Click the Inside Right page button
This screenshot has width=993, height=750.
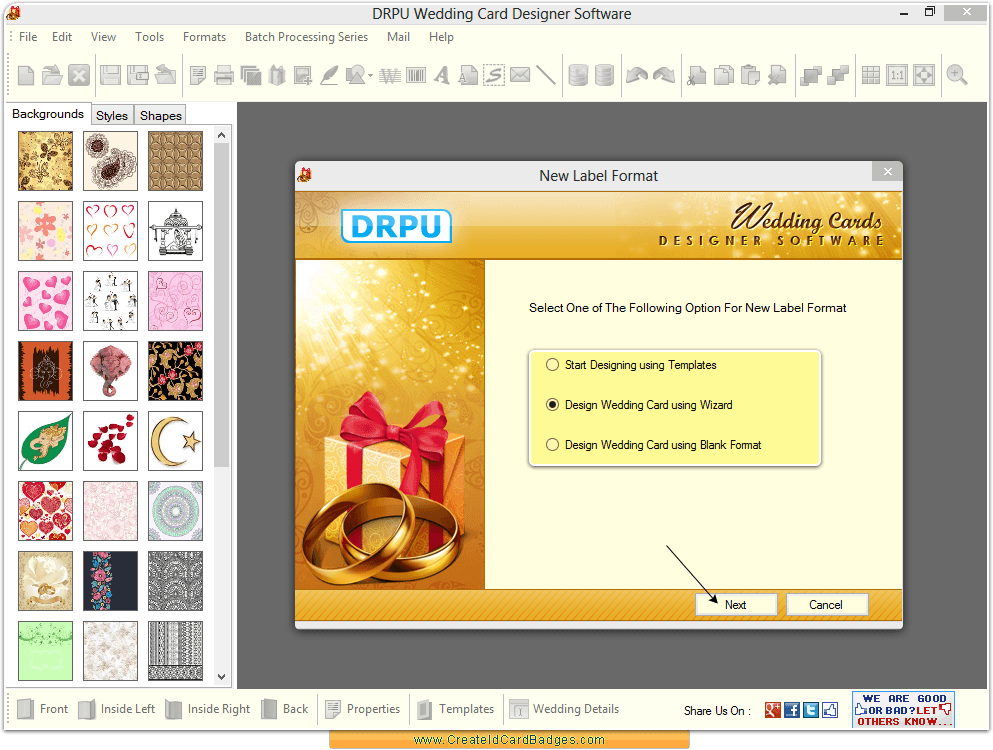[x=208, y=709]
